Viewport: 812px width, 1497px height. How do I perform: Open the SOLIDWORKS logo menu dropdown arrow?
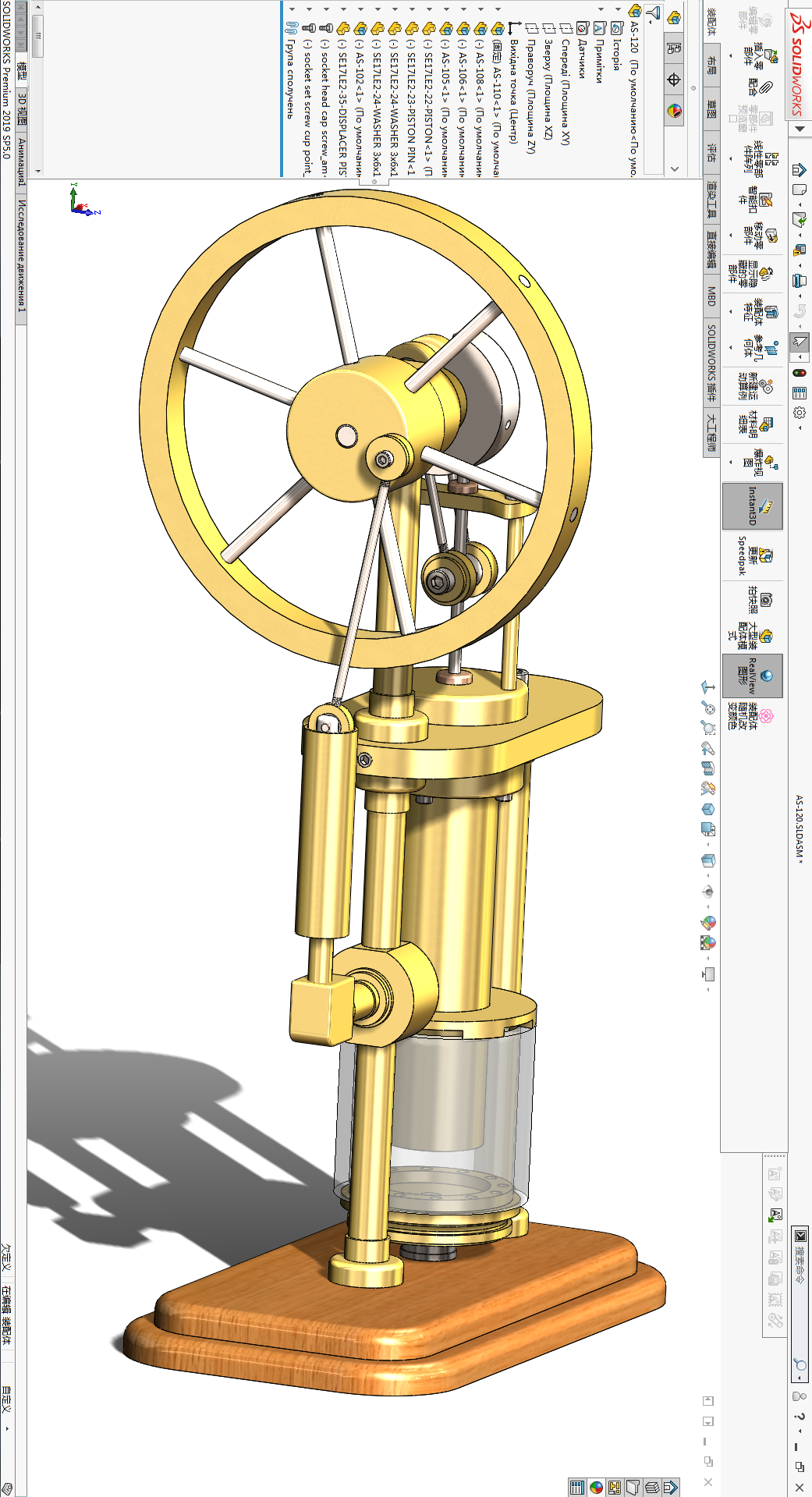(x=800, y=129)
